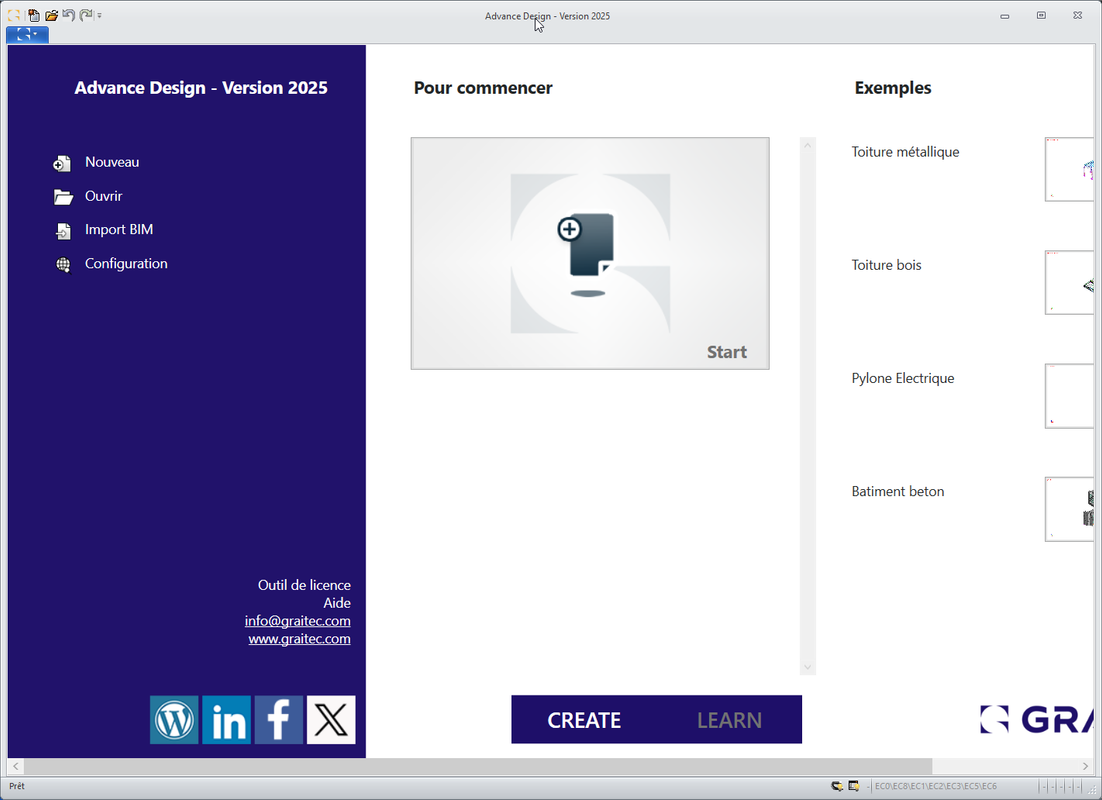
Task: Click the horizontal scrollbar thumb
Action: point(479,766)
